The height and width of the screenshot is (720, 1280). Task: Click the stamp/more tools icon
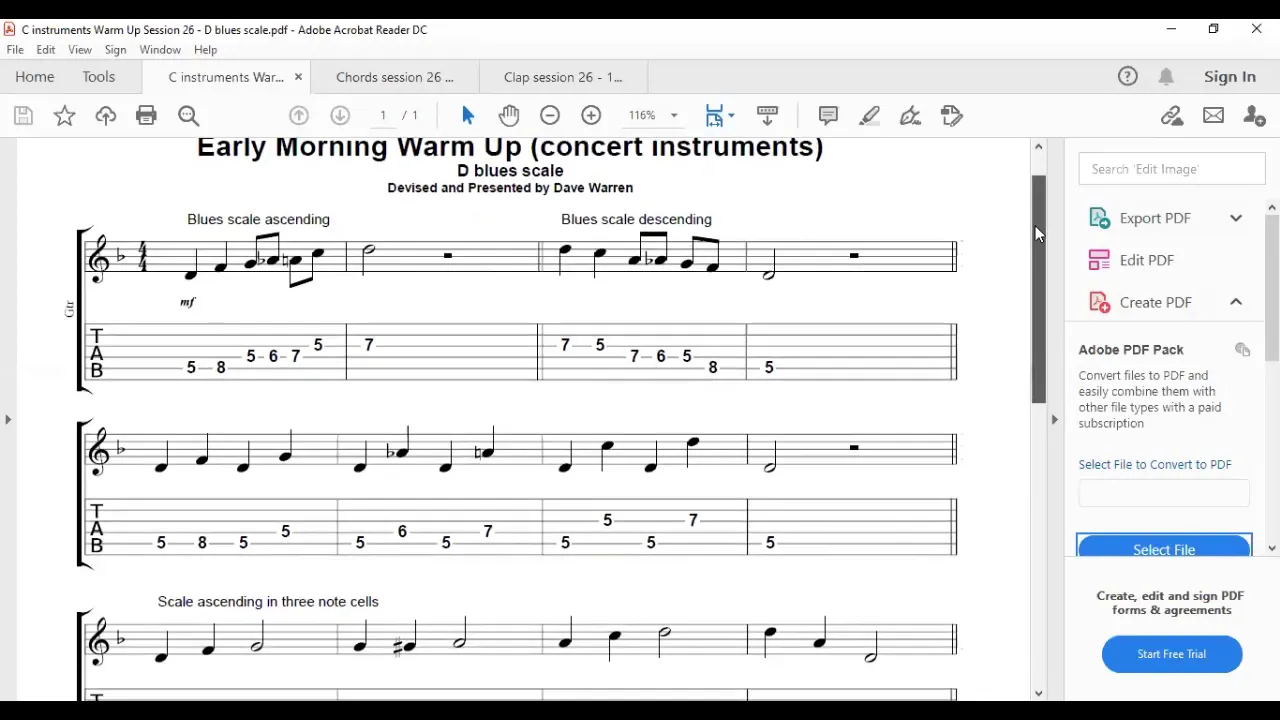click(x=952, y=116)
